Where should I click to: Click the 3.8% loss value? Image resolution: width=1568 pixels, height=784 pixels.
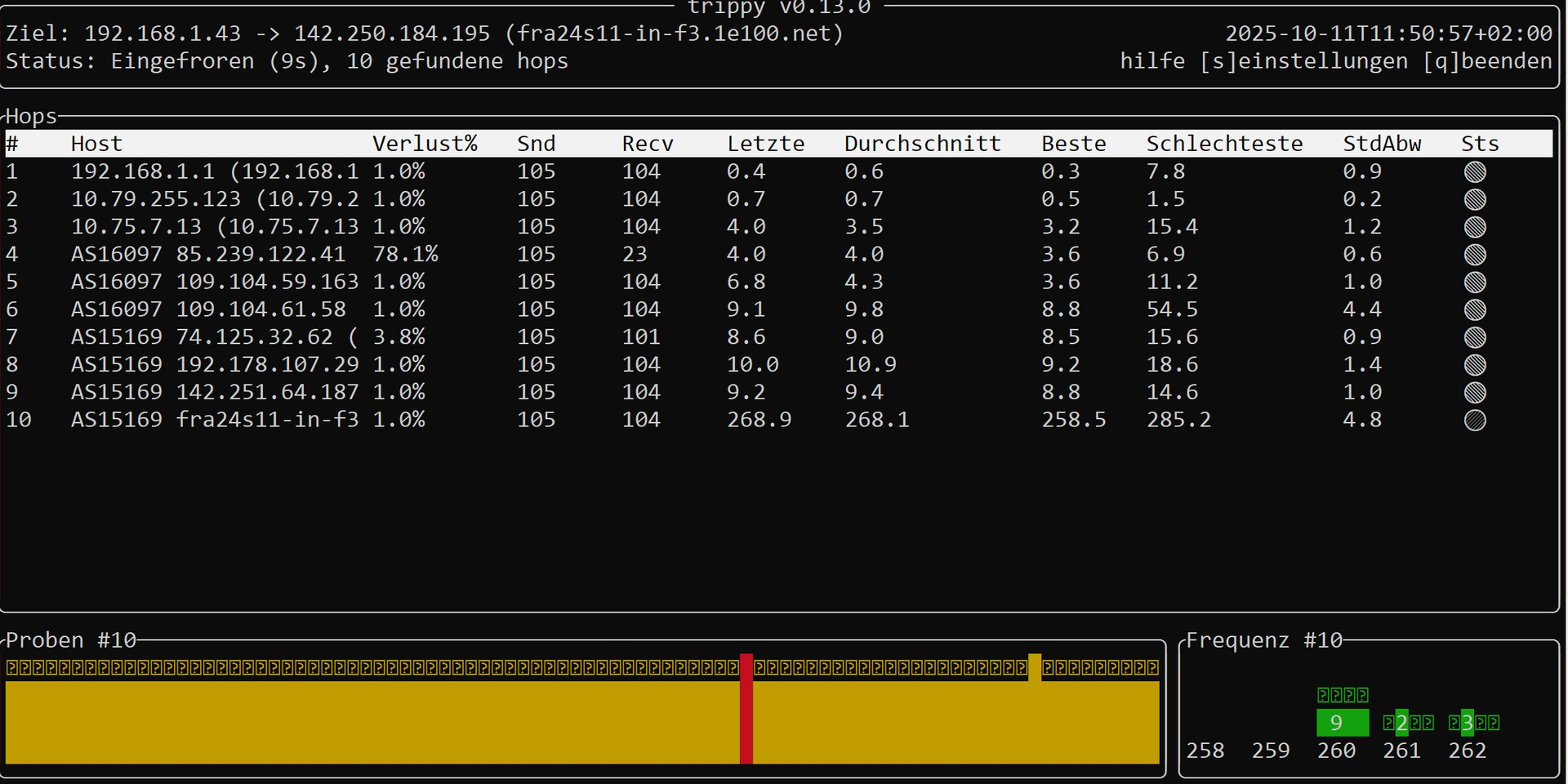tap(399, 337)
